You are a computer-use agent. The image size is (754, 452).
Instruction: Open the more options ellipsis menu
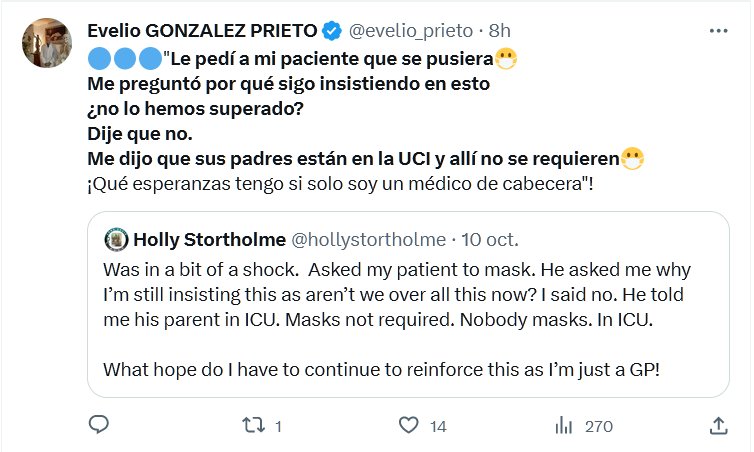[718, 32]
